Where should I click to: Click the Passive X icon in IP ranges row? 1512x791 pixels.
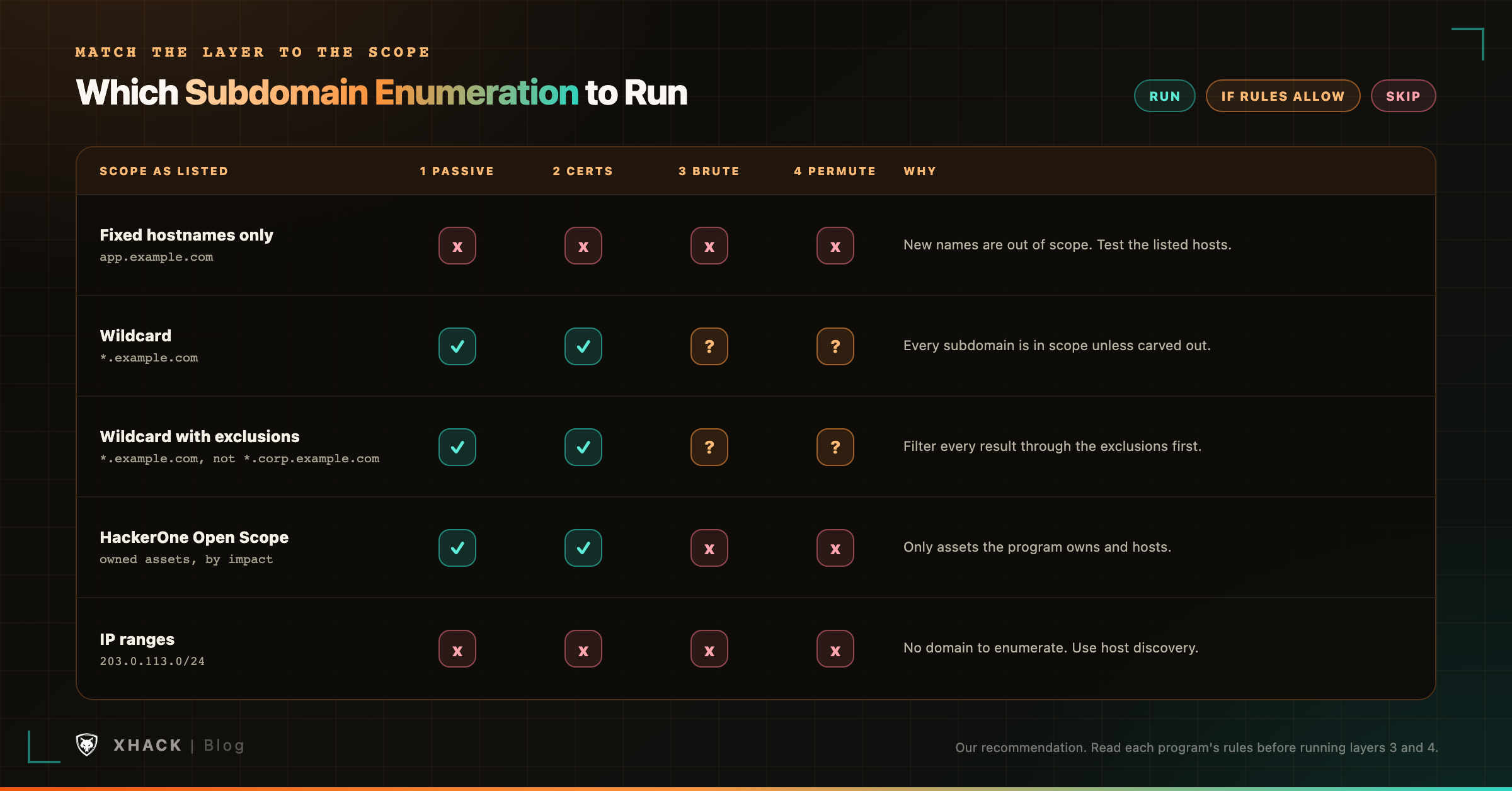[x=457, y=649]
